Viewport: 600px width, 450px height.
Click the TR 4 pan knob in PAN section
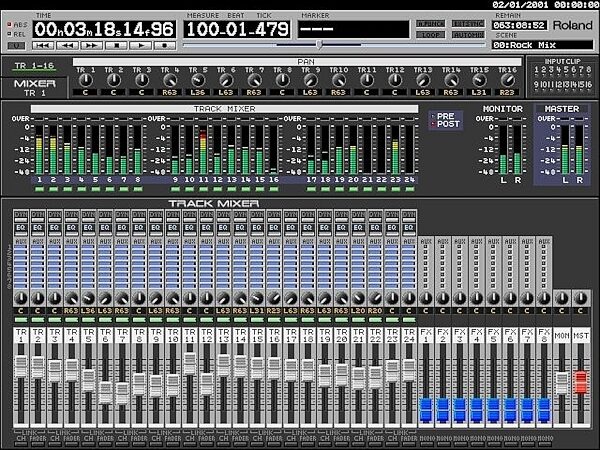point(170,80)
